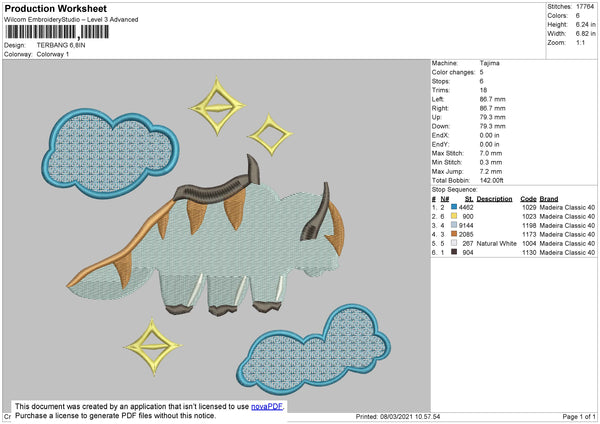The height and width of the screenshot is (424, 600).
Task: Click the barcode under the worksheet title
Action: [57, 32]
